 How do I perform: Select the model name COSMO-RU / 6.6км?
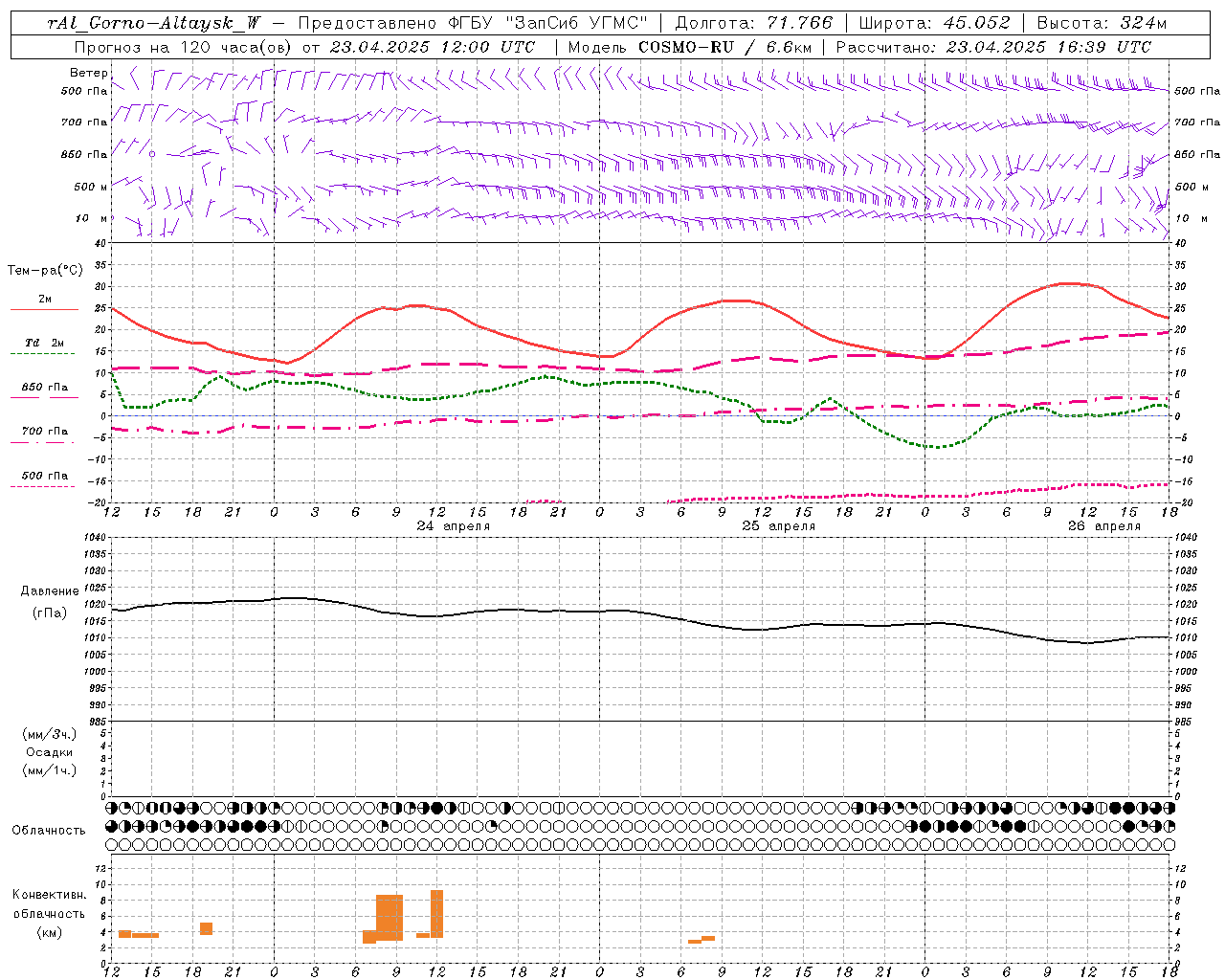(x=725, y=47)
